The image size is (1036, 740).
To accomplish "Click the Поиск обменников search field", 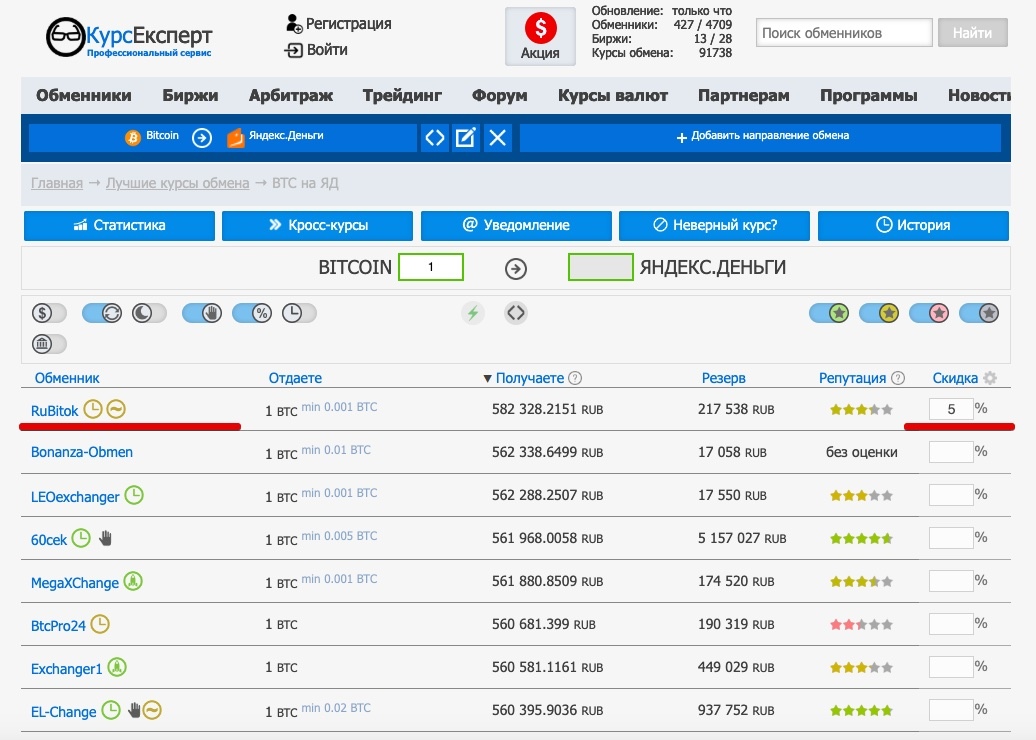I will click(x=844, y=33).
